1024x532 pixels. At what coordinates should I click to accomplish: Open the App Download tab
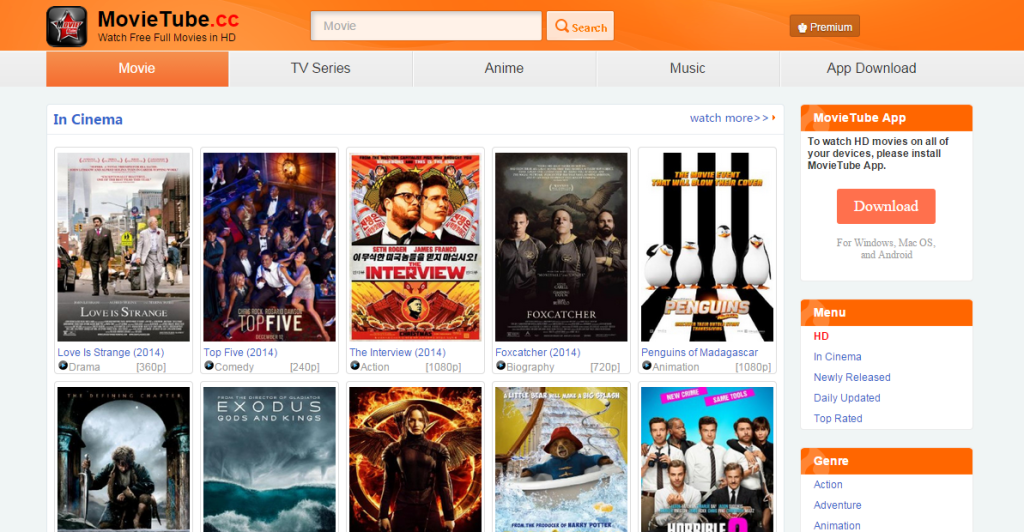click(x=871, y=69)
